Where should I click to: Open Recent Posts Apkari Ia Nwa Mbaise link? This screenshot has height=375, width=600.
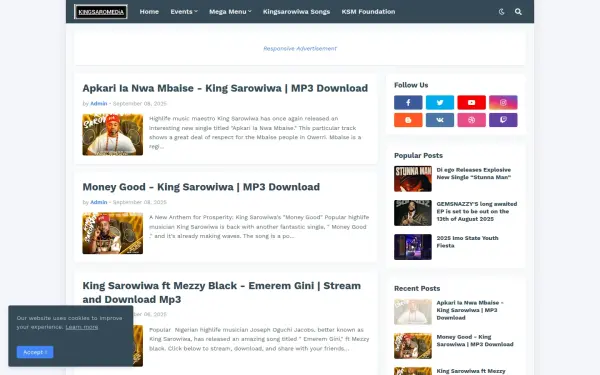[470, 310]
